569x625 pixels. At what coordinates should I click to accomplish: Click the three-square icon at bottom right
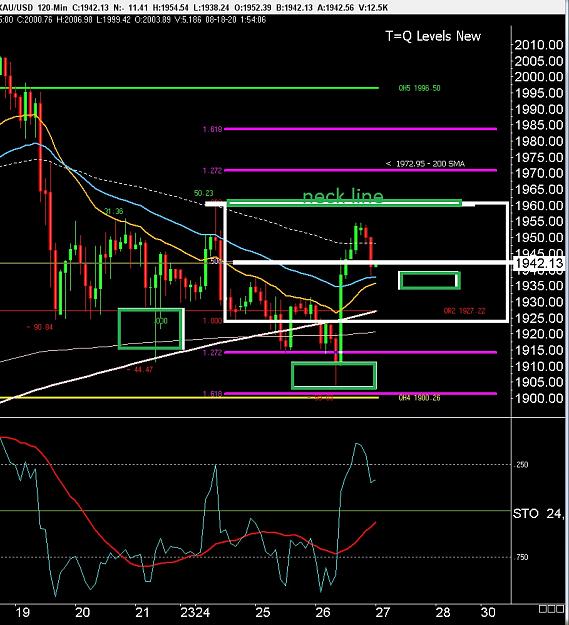[551, 609]
